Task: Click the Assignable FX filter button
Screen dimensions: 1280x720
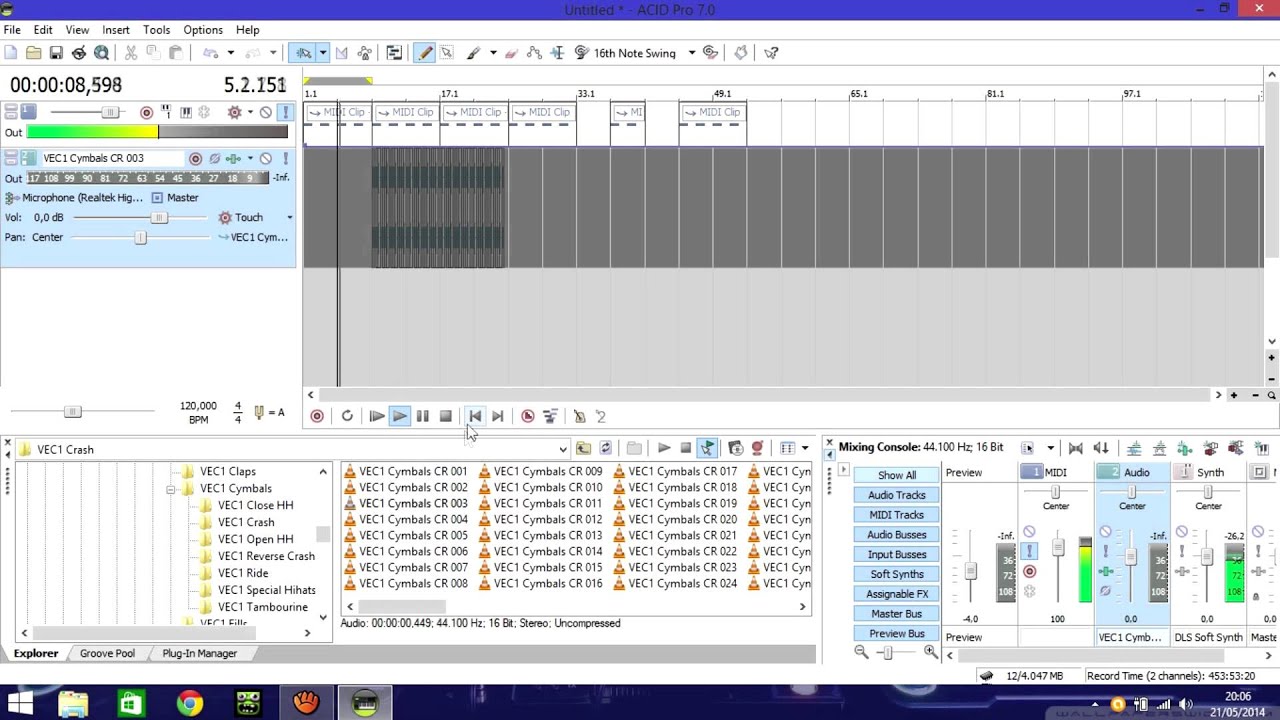Action: click(897, 594)
